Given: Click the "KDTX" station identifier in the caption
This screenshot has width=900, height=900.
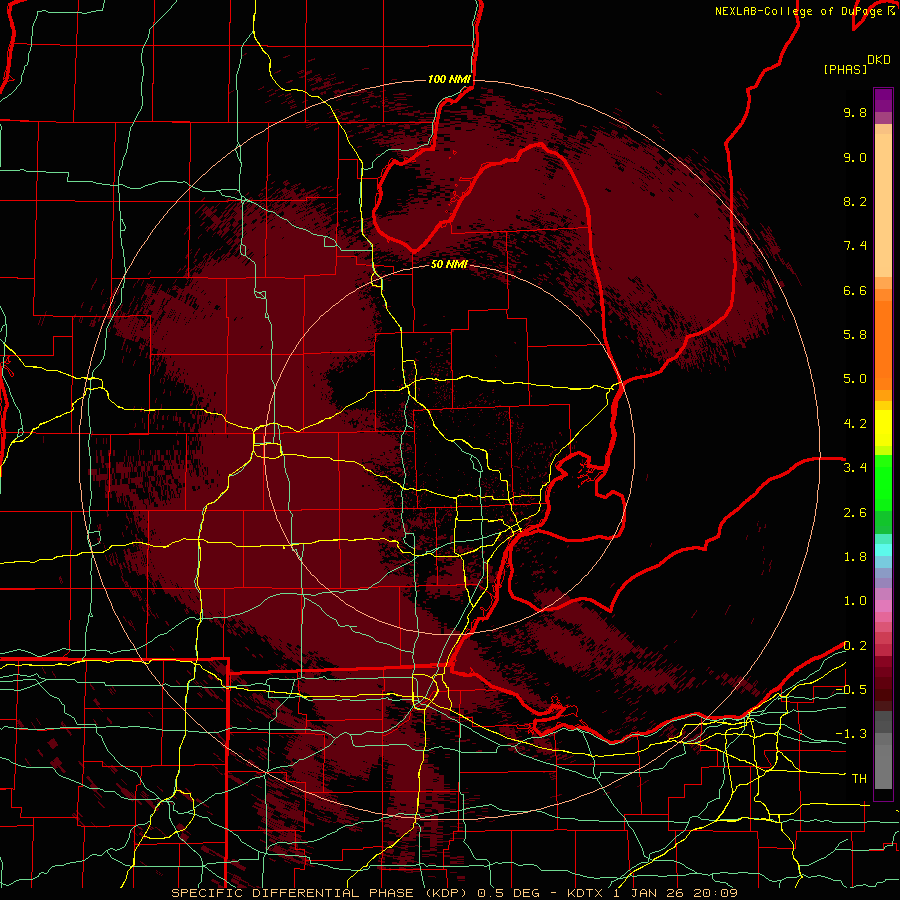Looking at the screenshot, I should click(586, 893).
